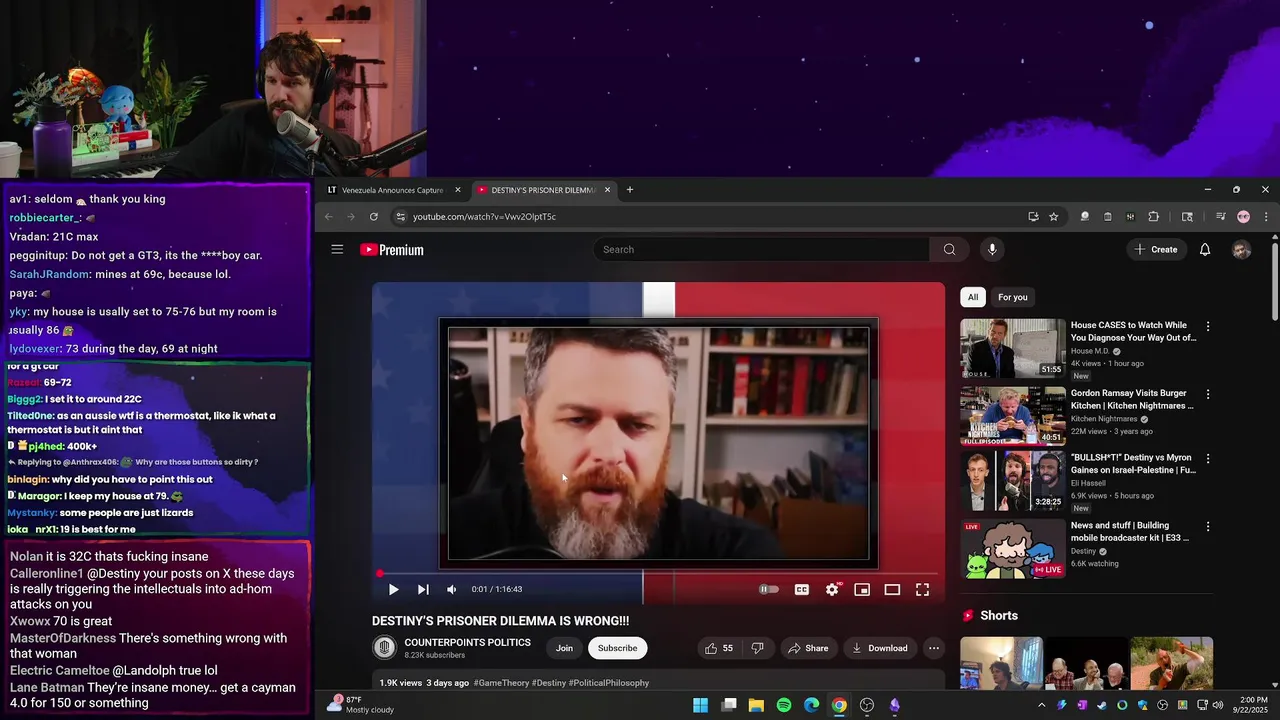Install app icon in address bar
Image resolution: width=1280 pixels, height=720 pixels.
pos(1033,217)
